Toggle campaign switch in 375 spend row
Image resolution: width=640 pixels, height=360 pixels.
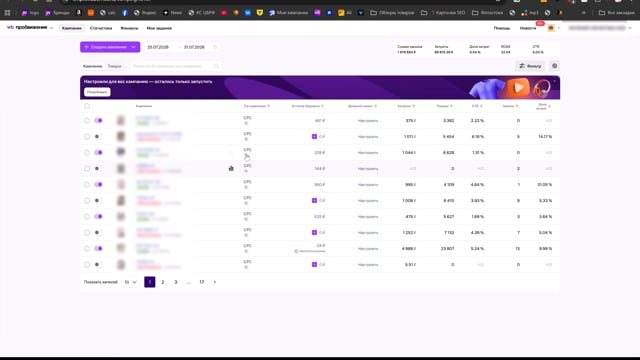point(98,121)
